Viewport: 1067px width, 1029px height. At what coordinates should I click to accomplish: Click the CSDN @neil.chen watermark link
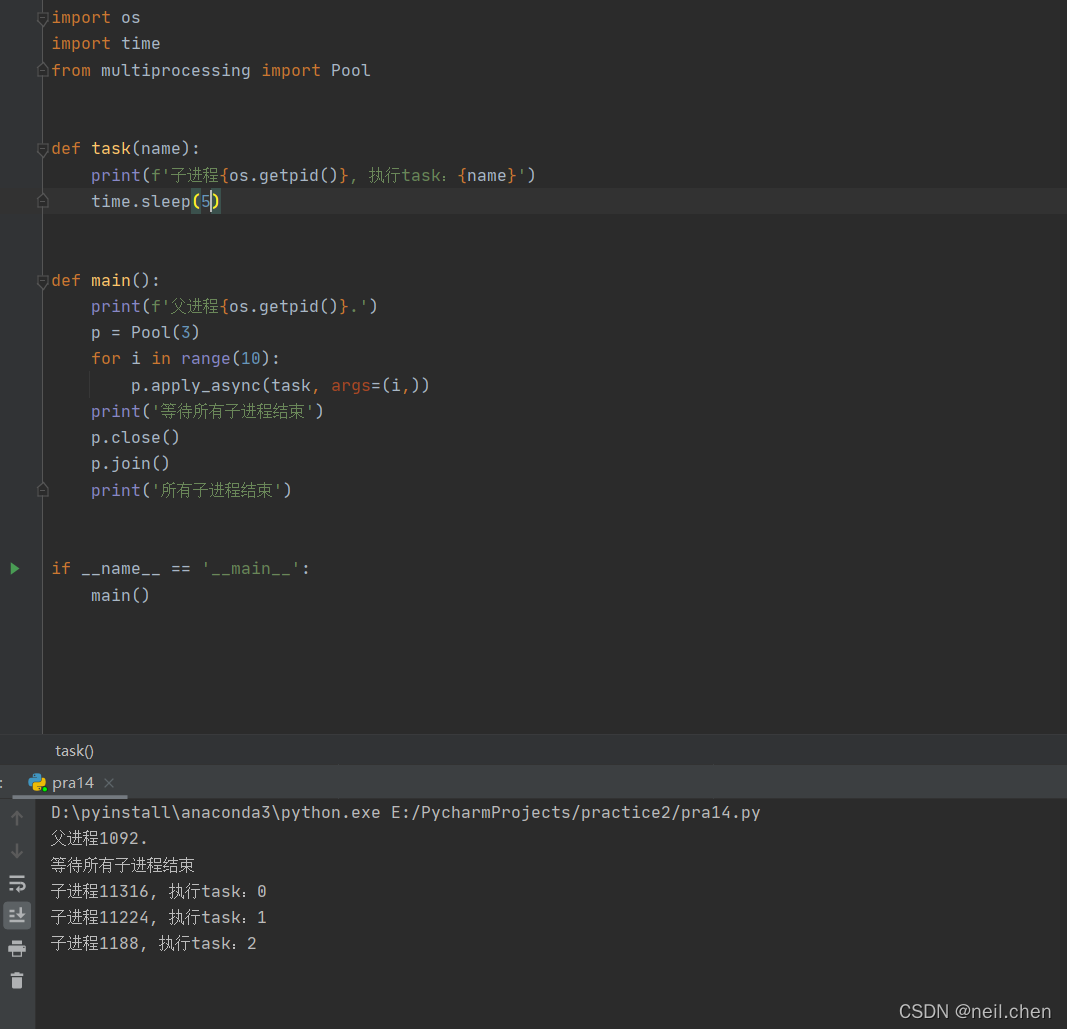coord(975,1011)
